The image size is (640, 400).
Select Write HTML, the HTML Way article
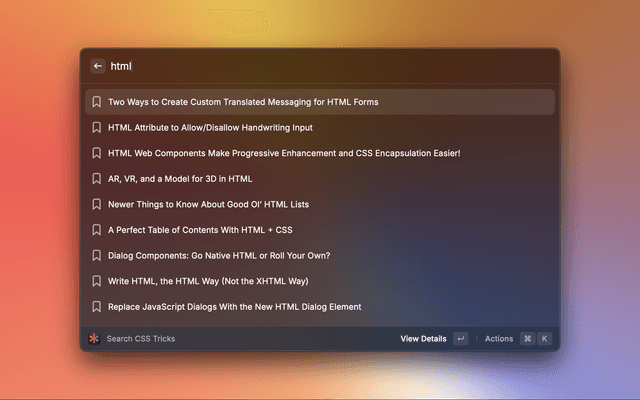pyautogui.click(x=222, y=281)
